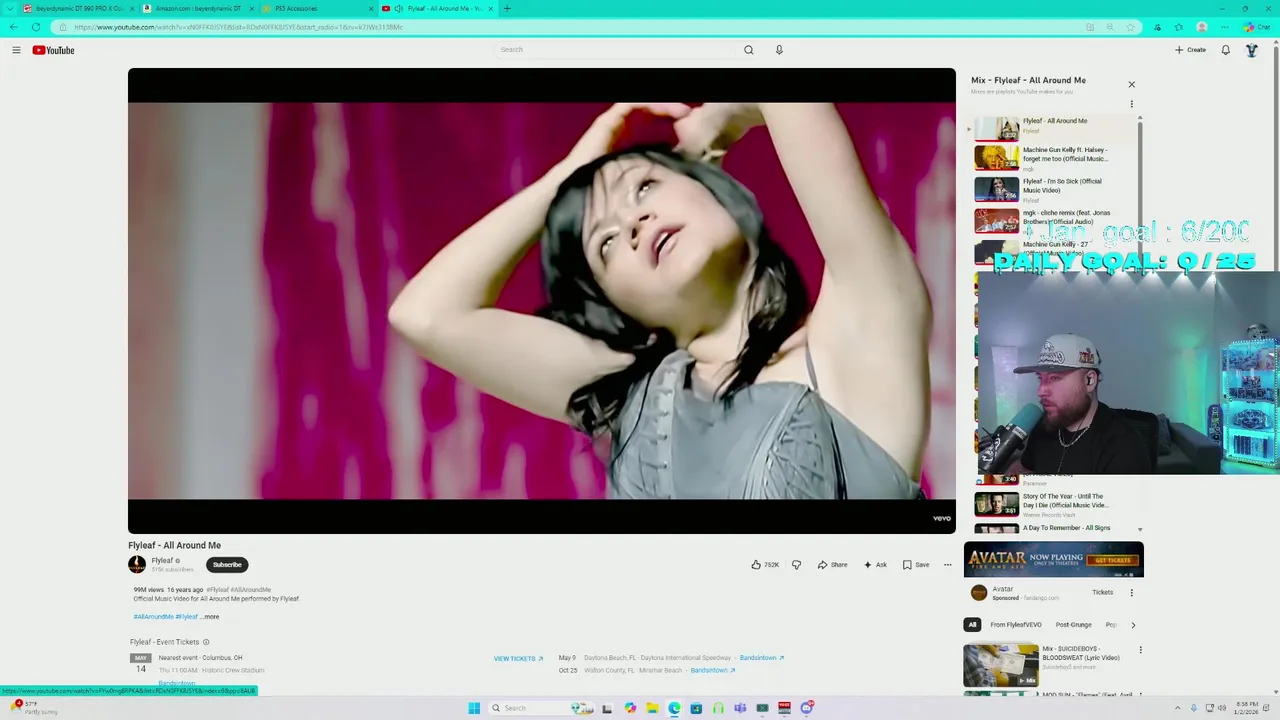Show more filter chips with the right arrow
Screen dimensions: 1280x720
coord(1133,625)
